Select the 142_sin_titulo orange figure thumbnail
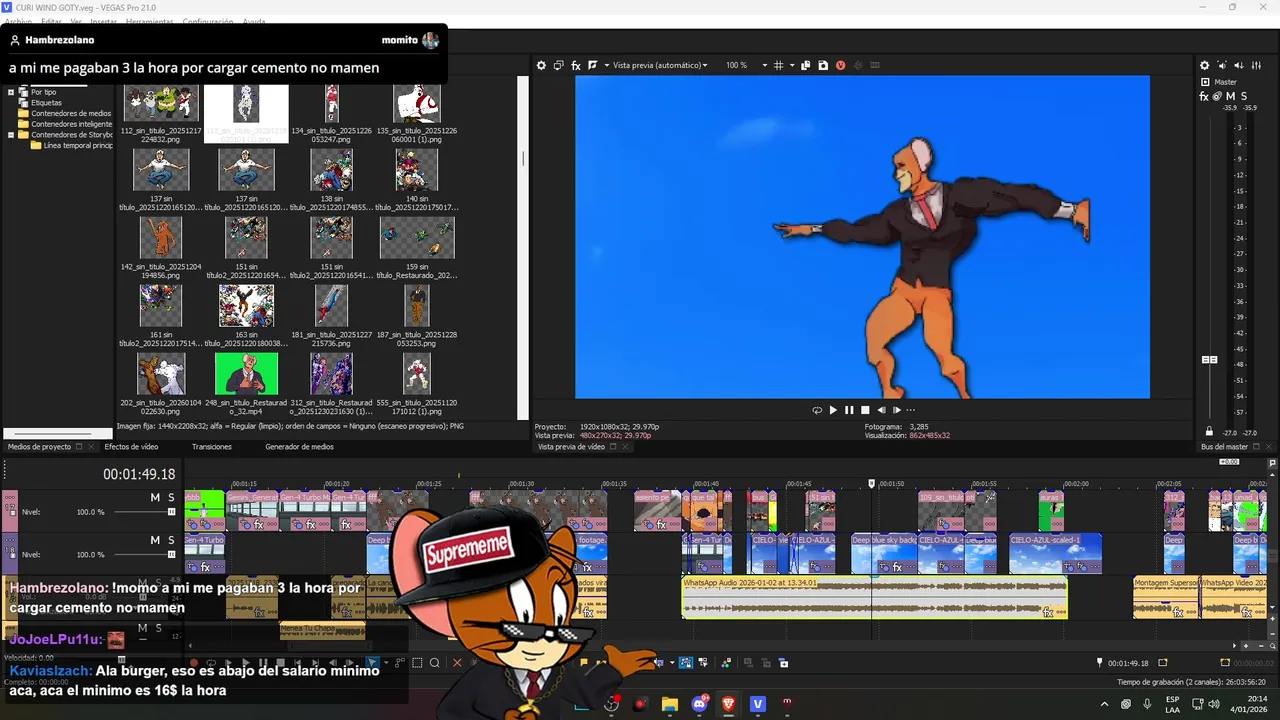This screenshot has height=720, width=1280. pyautogui.click(x=161, y=238)
